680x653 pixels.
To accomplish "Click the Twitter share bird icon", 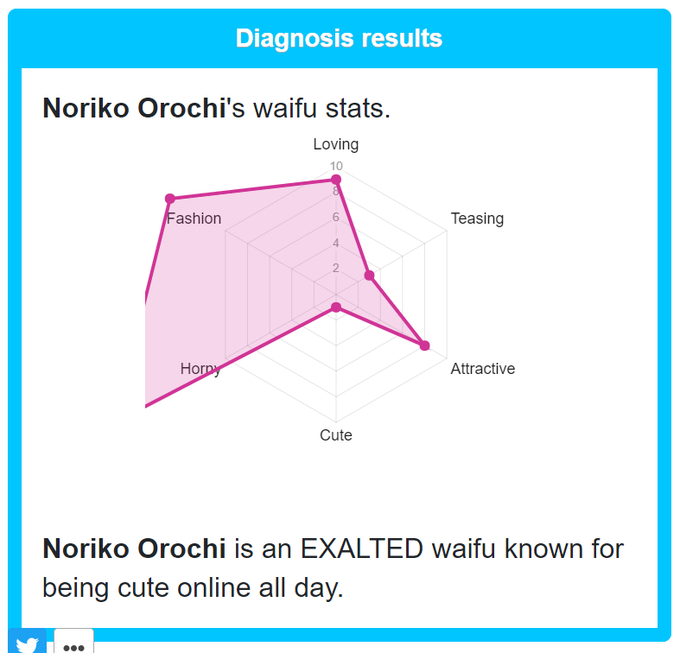I will click(27, 642).
